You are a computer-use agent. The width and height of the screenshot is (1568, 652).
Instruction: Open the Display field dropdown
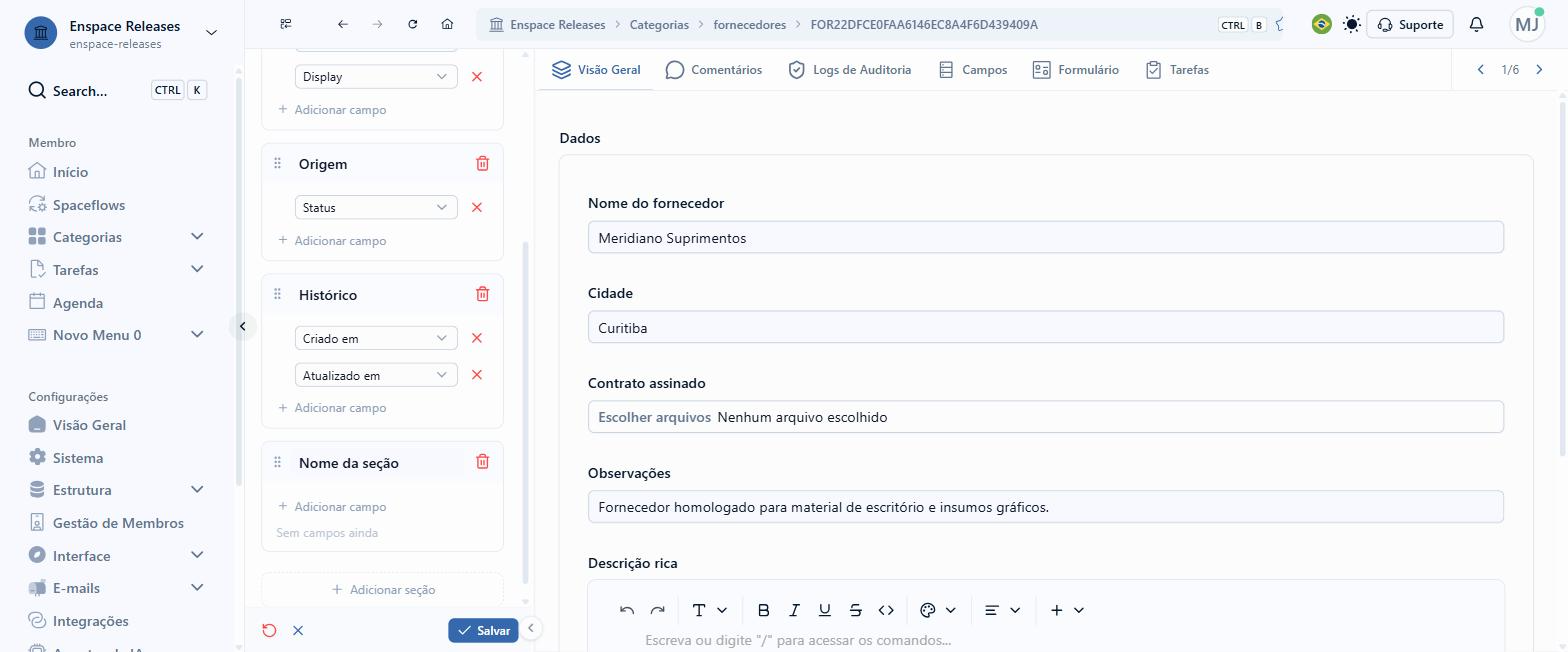pyautogui.click(x=376, y=77)
